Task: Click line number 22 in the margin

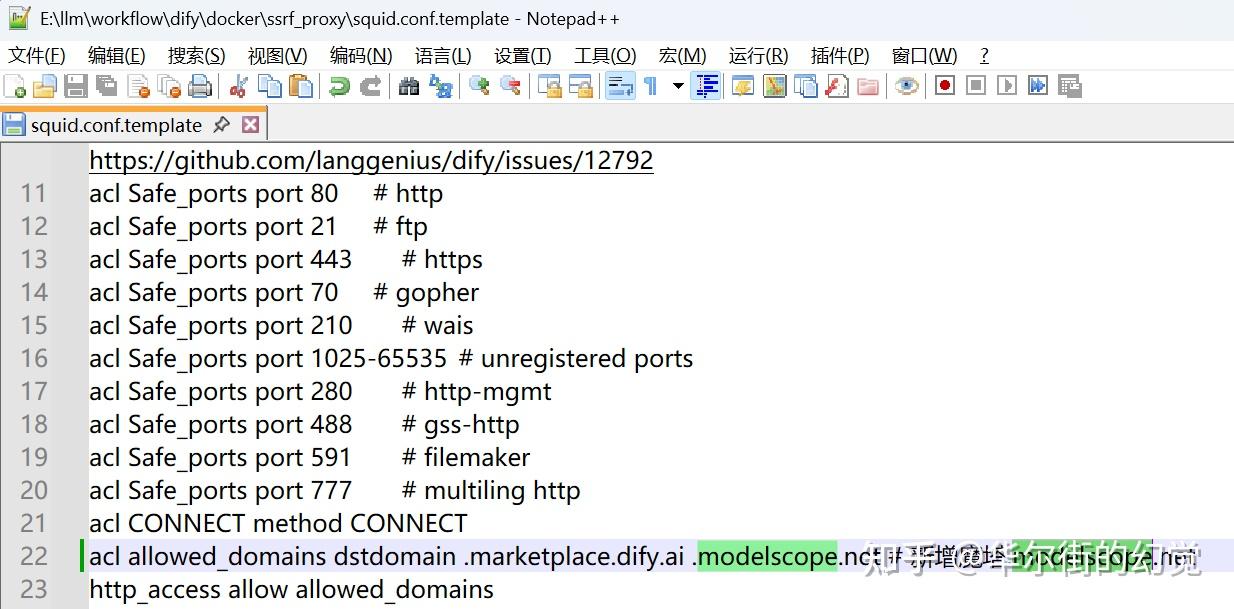Action: pos(35,556)
